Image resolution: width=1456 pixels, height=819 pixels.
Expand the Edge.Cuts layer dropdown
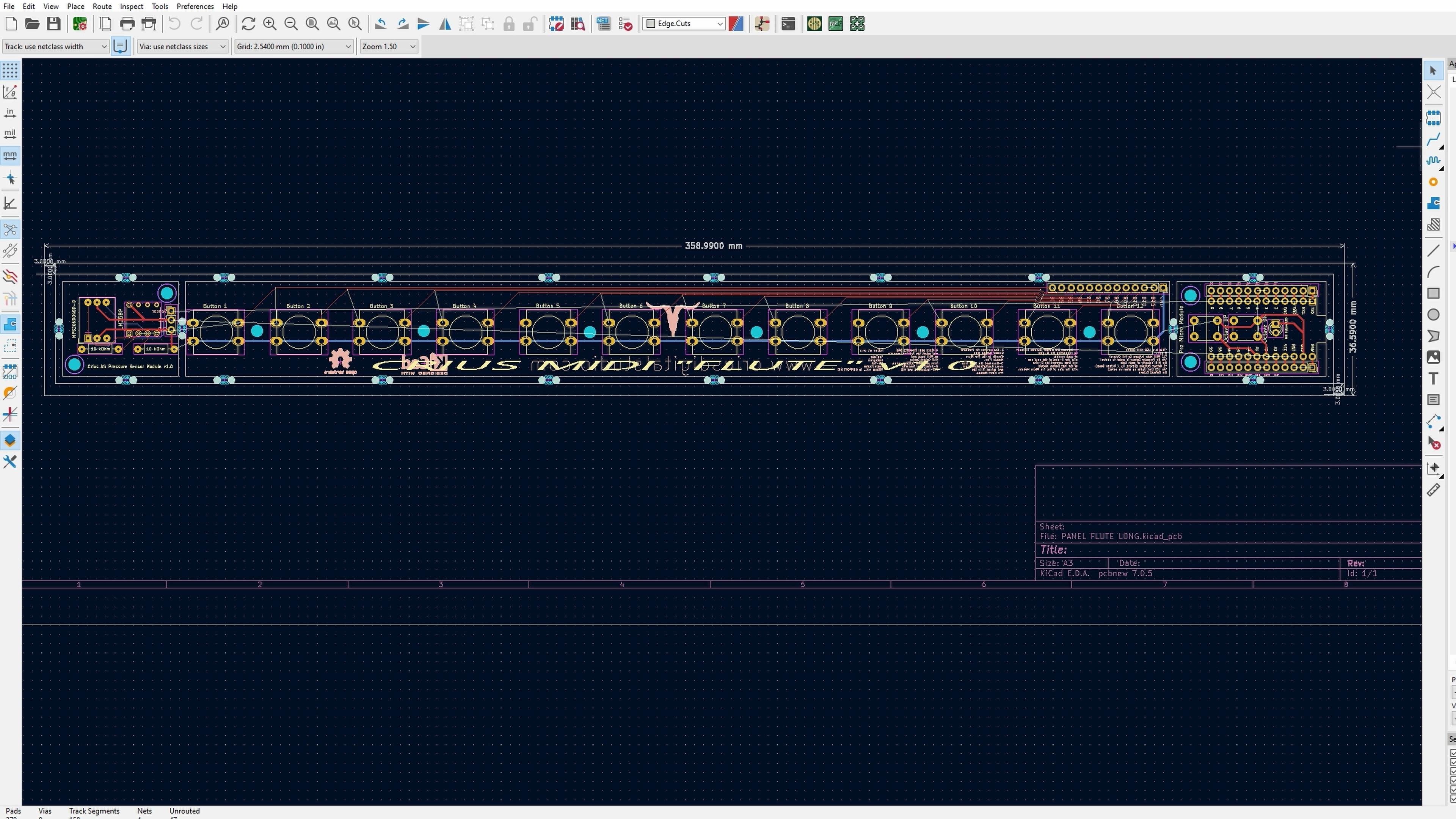tap(720, 24)
